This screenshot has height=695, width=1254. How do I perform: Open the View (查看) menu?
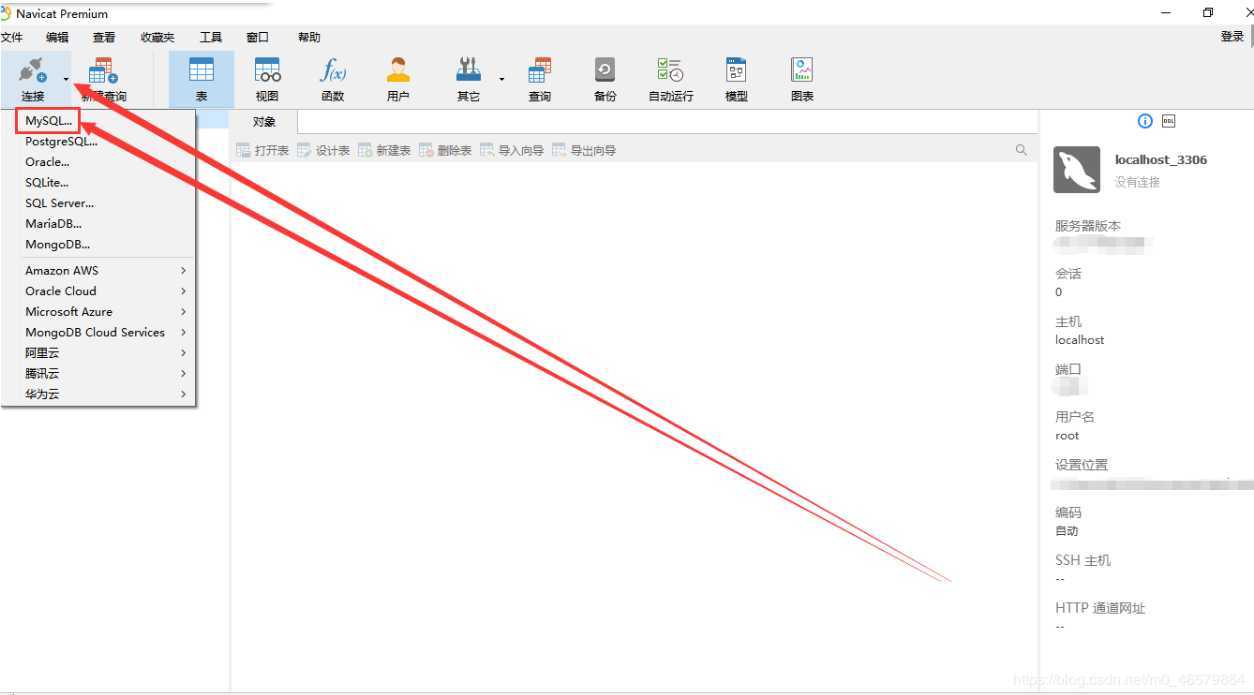tap(104, 37)
